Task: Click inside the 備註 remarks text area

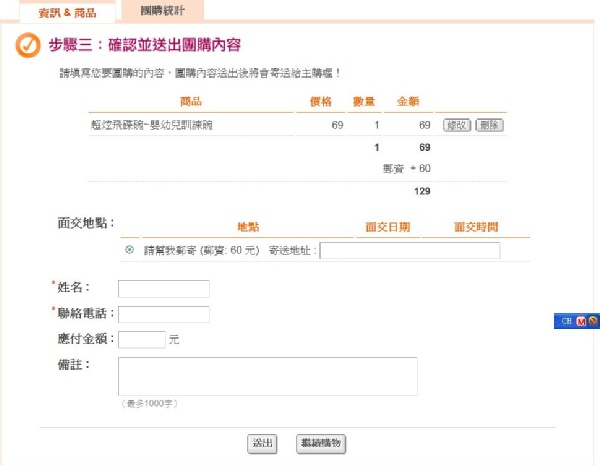Action: pyautogui.click(x=267, y=376)
